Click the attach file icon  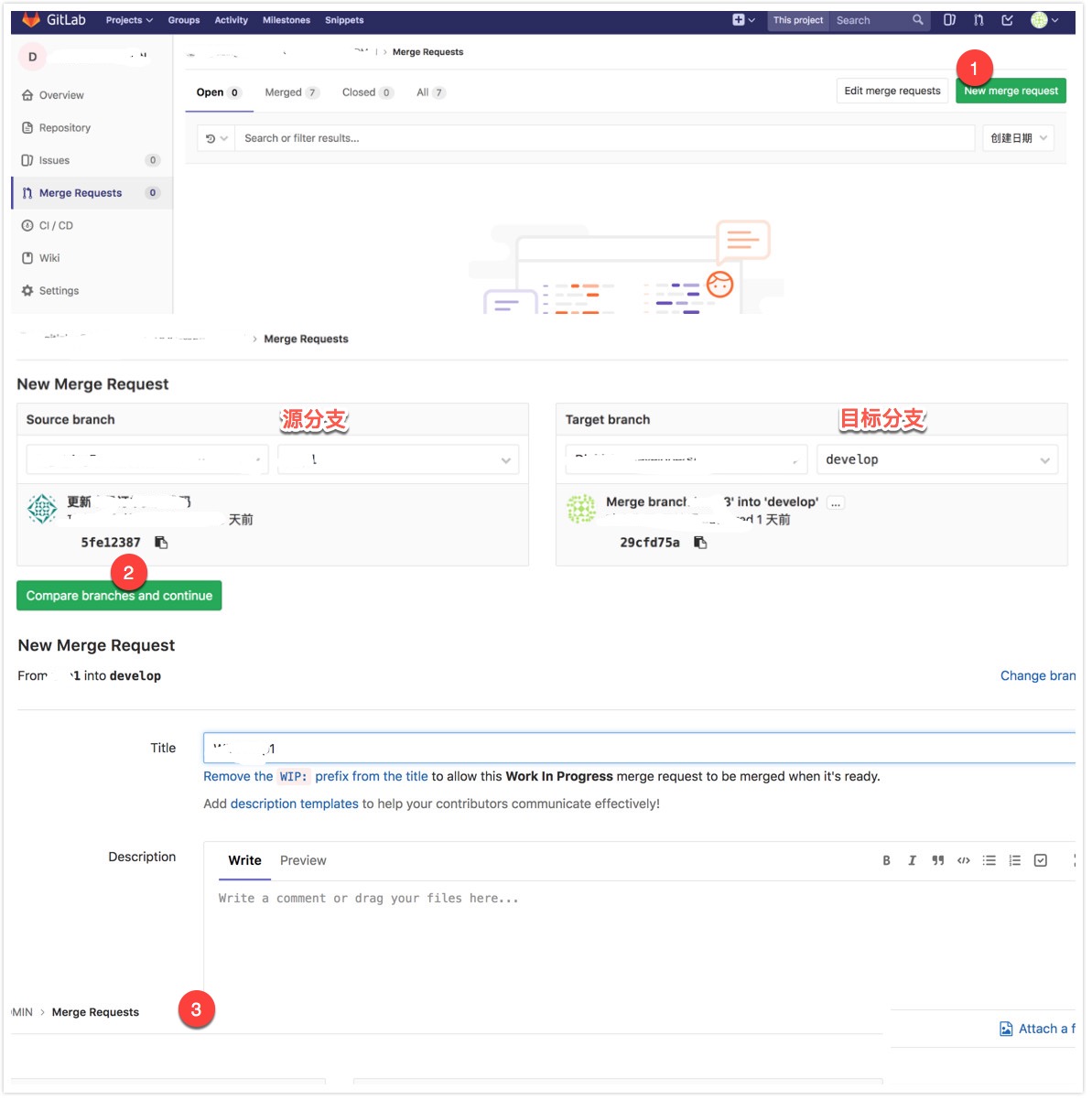(x=1006, y=1029)
